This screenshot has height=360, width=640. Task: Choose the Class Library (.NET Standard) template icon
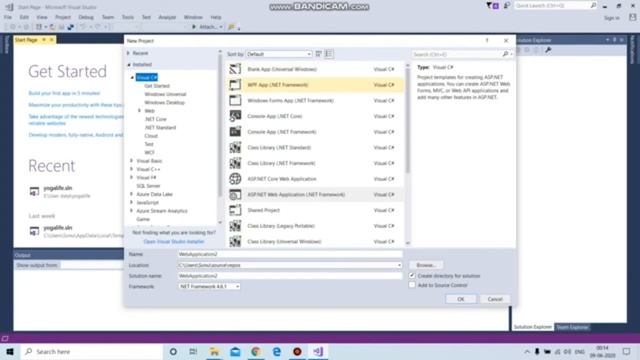pyautogui.click(x=235, y=147)
